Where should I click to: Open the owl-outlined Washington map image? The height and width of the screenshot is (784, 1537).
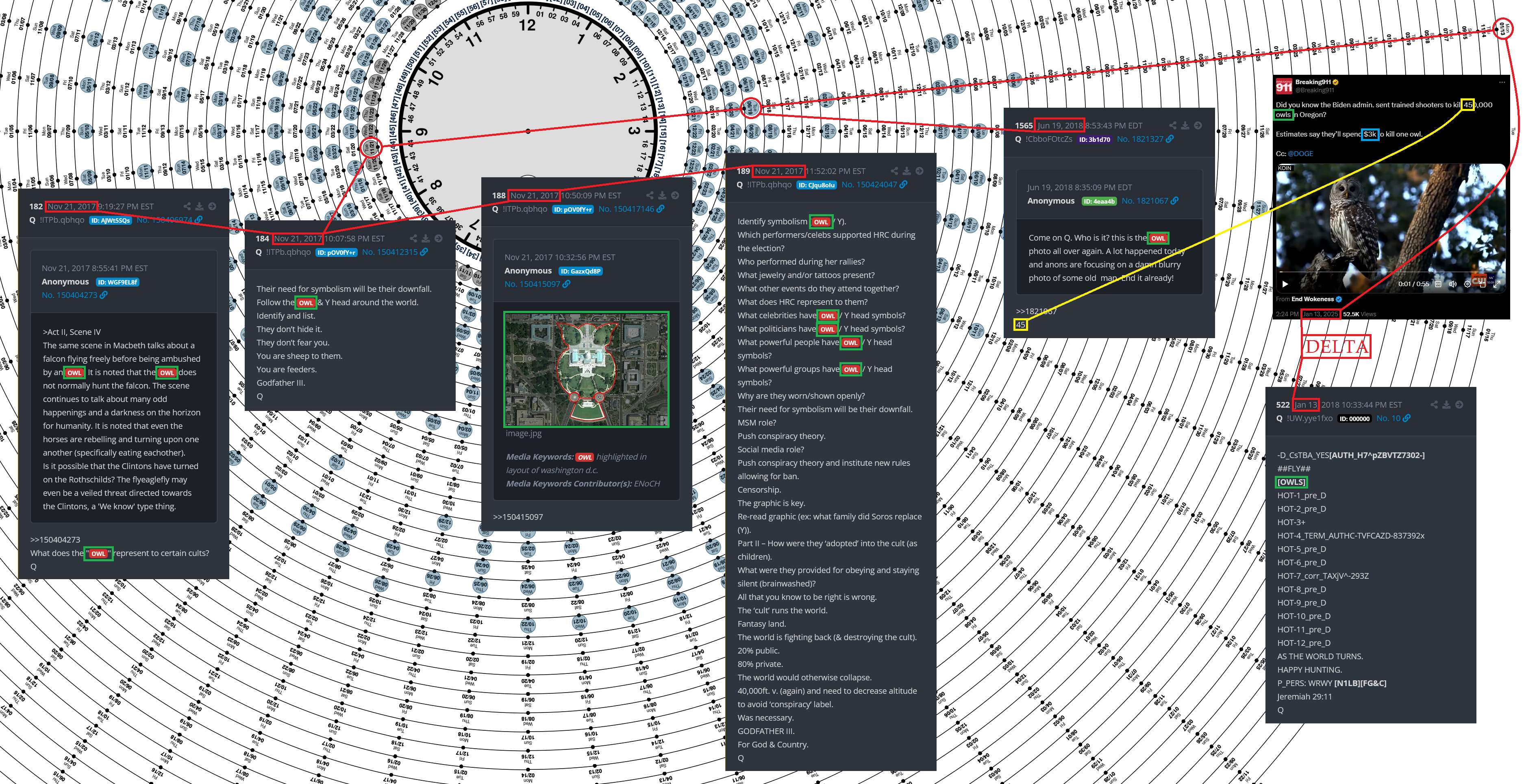tap(587, 369)
